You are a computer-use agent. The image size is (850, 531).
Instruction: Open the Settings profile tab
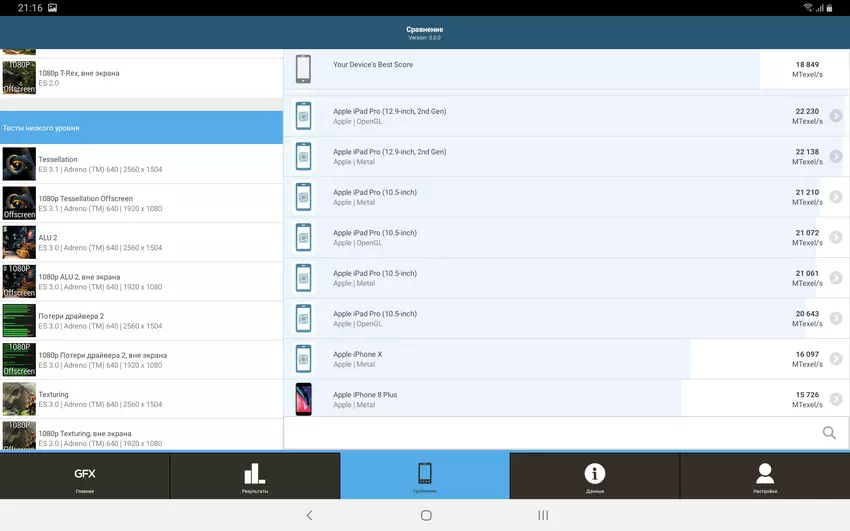click(764, 476)
